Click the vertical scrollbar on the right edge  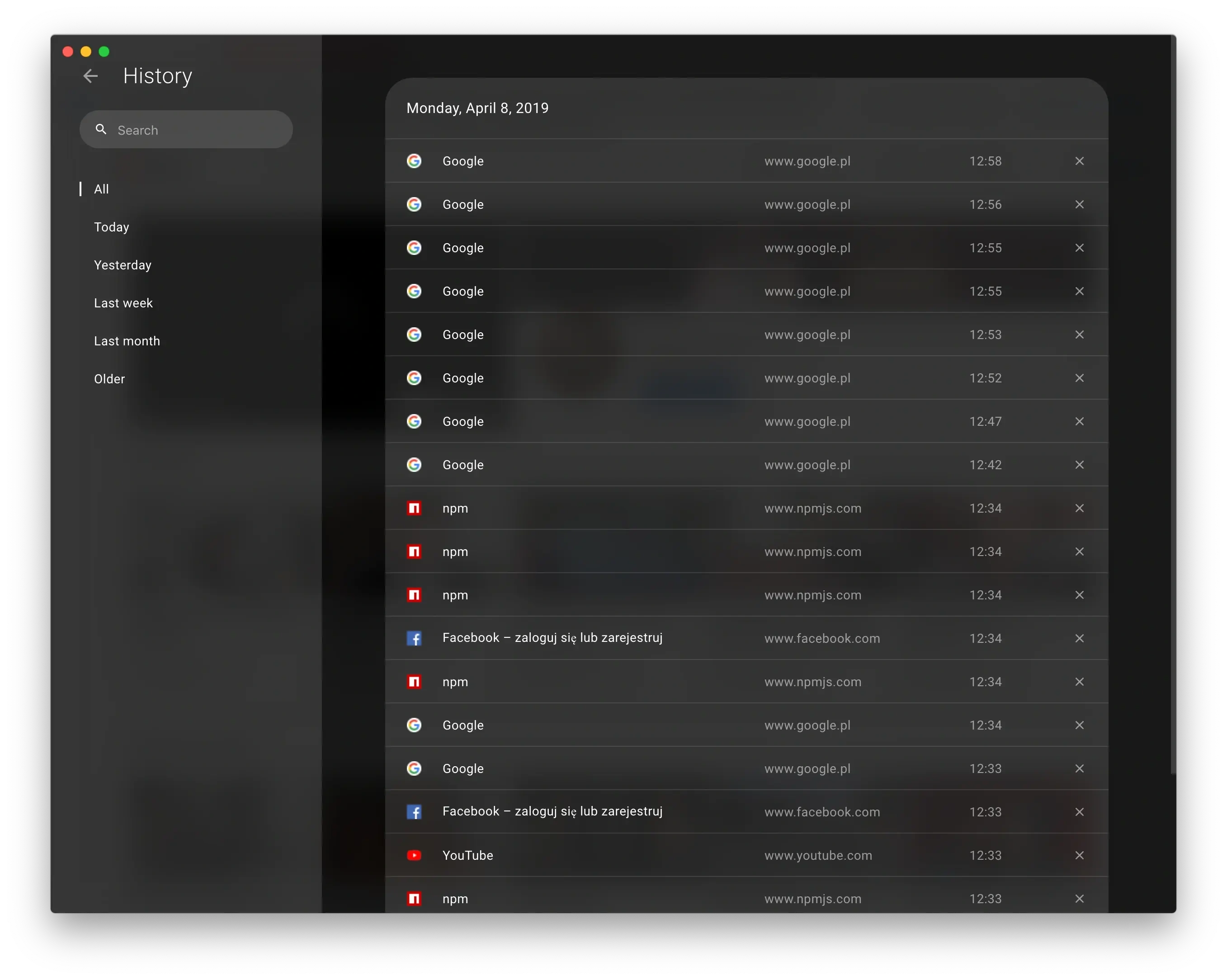[1173, 404]
